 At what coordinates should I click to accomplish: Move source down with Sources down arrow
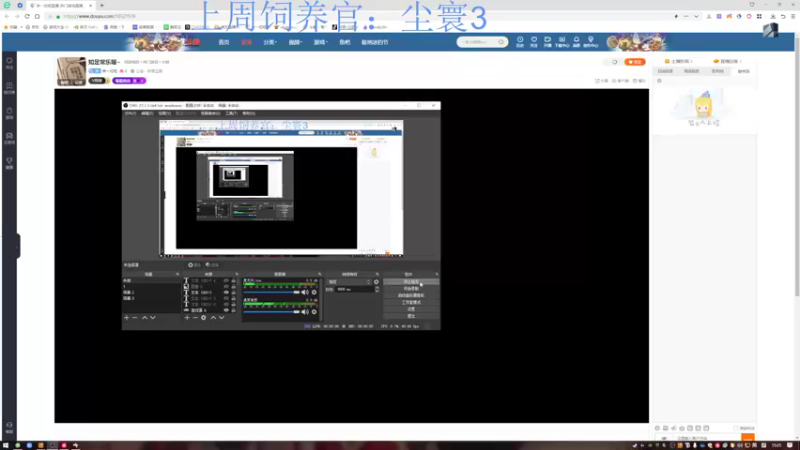click(x=221, y=318)
